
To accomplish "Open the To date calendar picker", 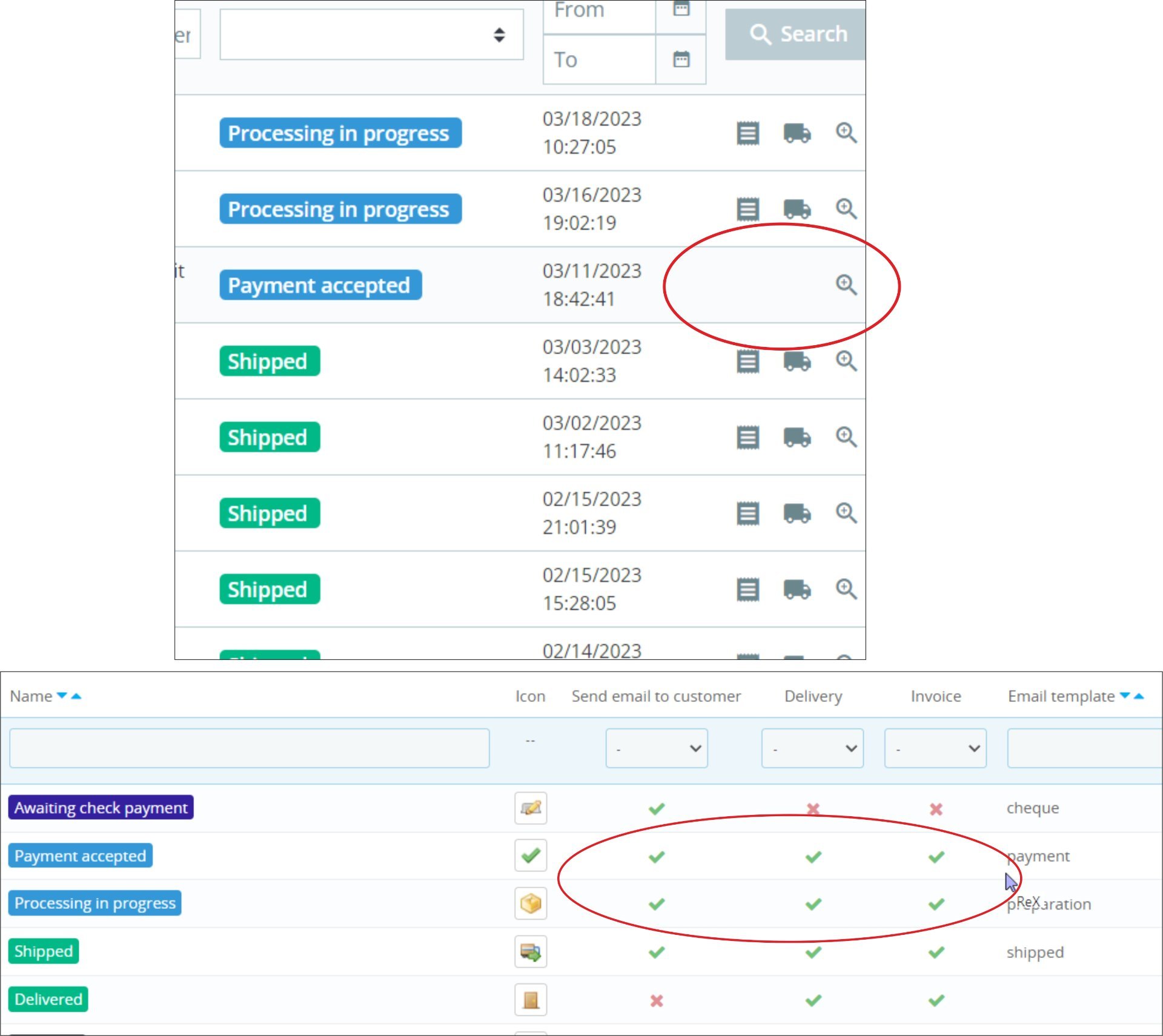I will pyautogui.click(x=681, y=59).
